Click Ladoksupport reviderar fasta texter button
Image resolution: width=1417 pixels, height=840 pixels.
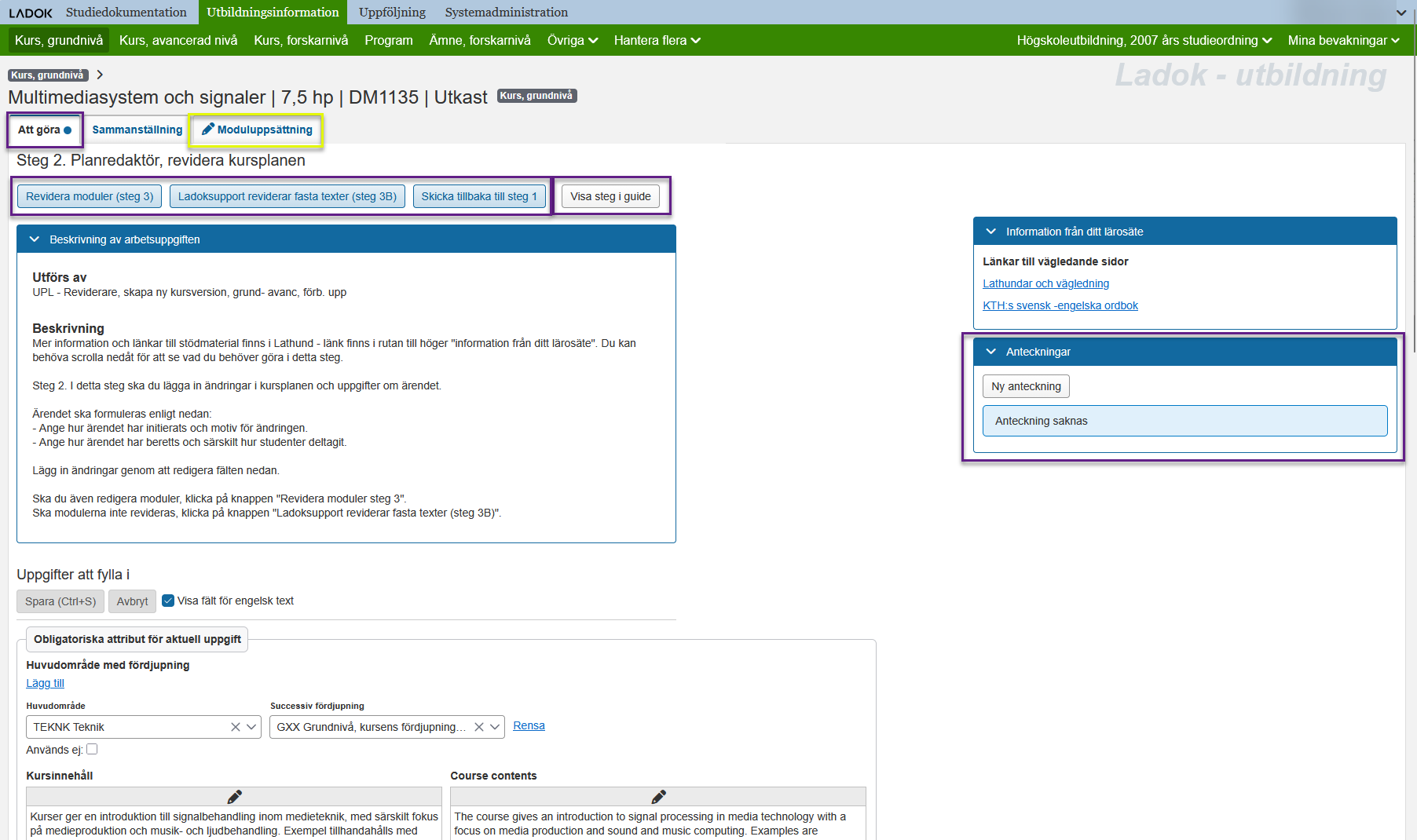(287, 196)
